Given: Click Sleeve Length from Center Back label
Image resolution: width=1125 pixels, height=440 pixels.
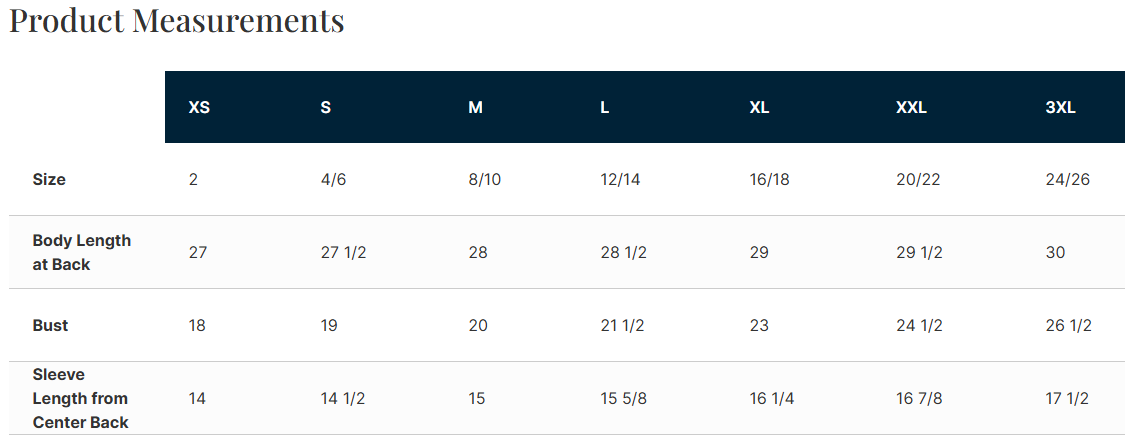Looking at the screenshot, I should point(80,398).
